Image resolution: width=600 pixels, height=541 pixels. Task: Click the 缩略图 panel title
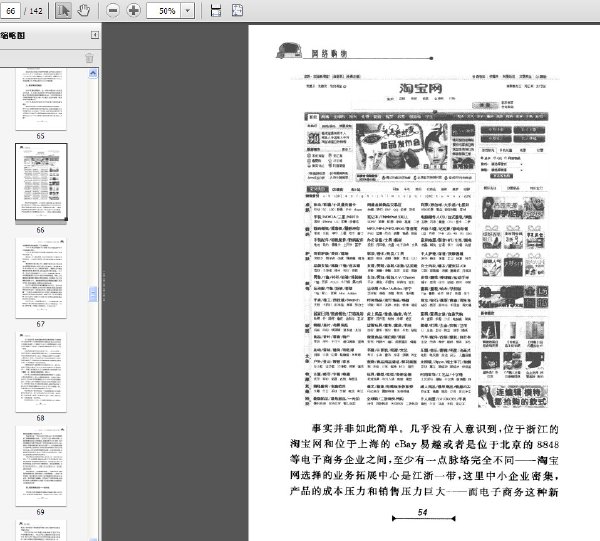[x=13, y=36]
